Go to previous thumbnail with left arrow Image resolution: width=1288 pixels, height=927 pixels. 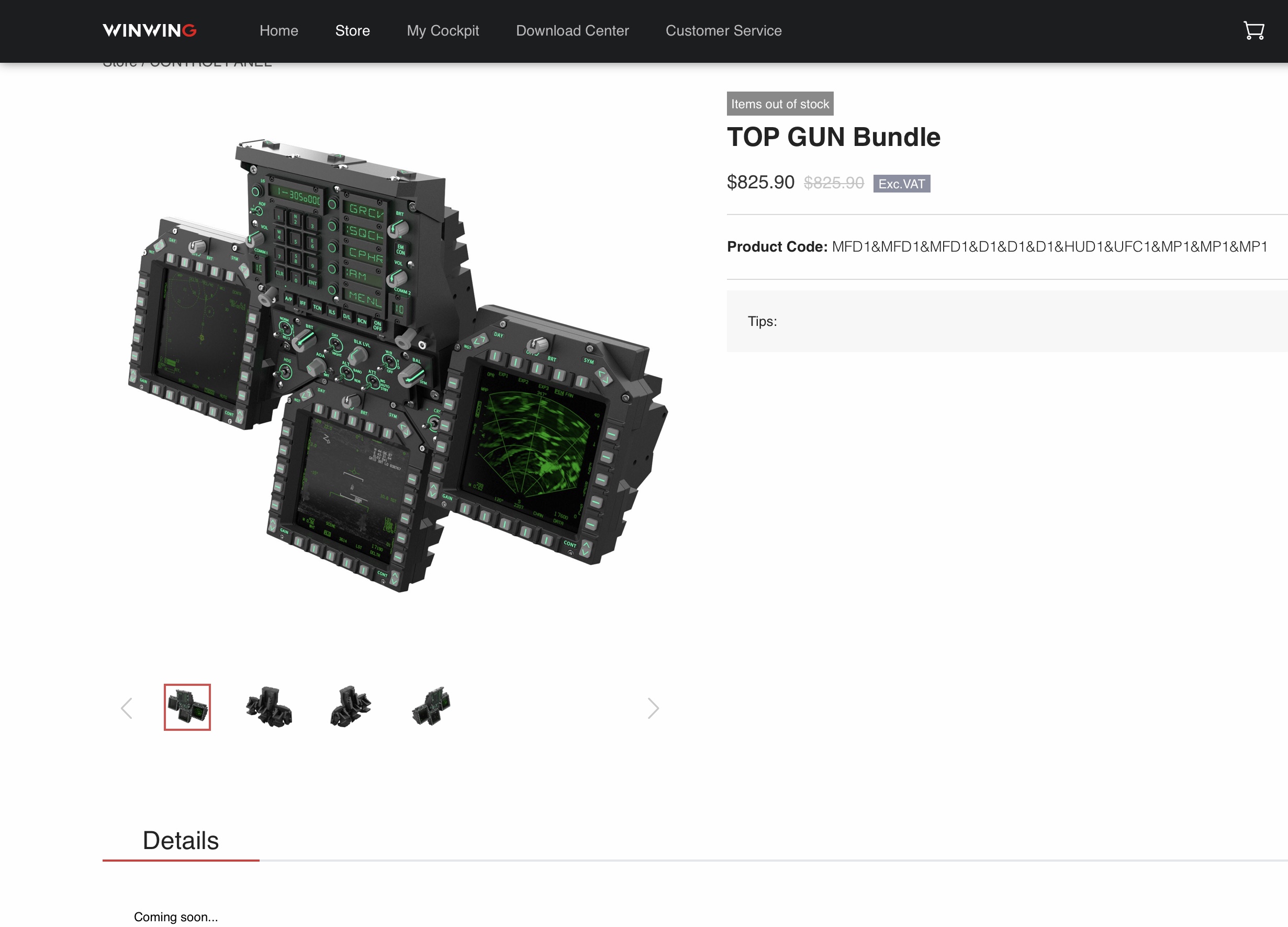pyautogui.click(x=127, y=708)
